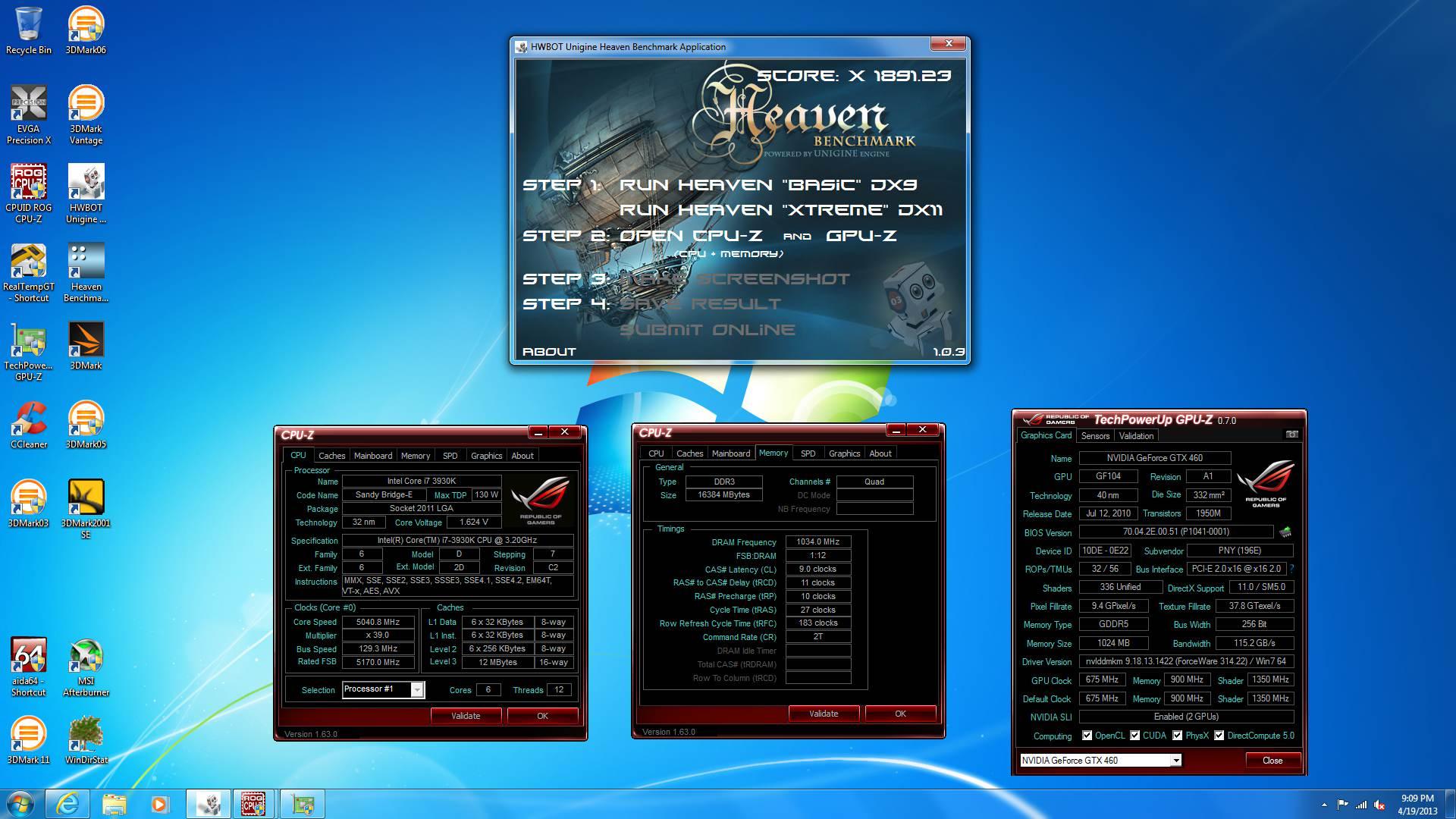Select the CPUID ROG CPU-Z desktop icon
The image size is (1456, 819).
point(29,193)
